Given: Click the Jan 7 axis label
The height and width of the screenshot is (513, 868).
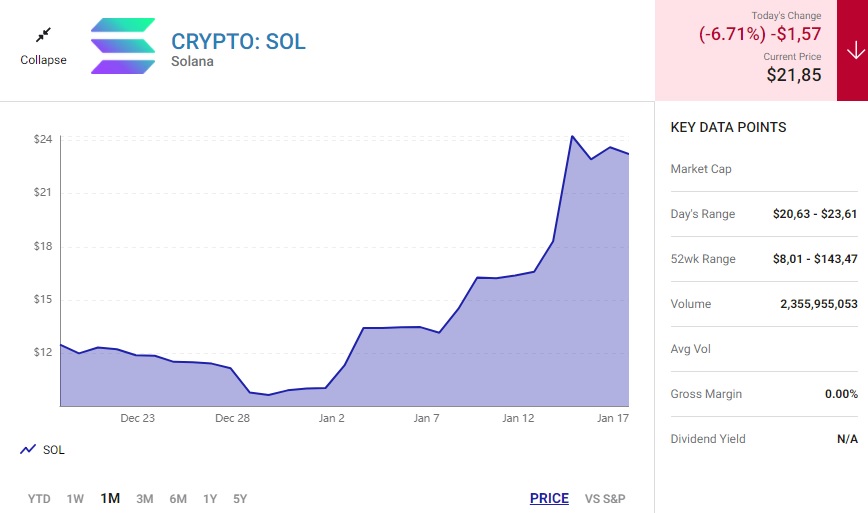Looking at the screenshot, I should (x=426, y=418).
